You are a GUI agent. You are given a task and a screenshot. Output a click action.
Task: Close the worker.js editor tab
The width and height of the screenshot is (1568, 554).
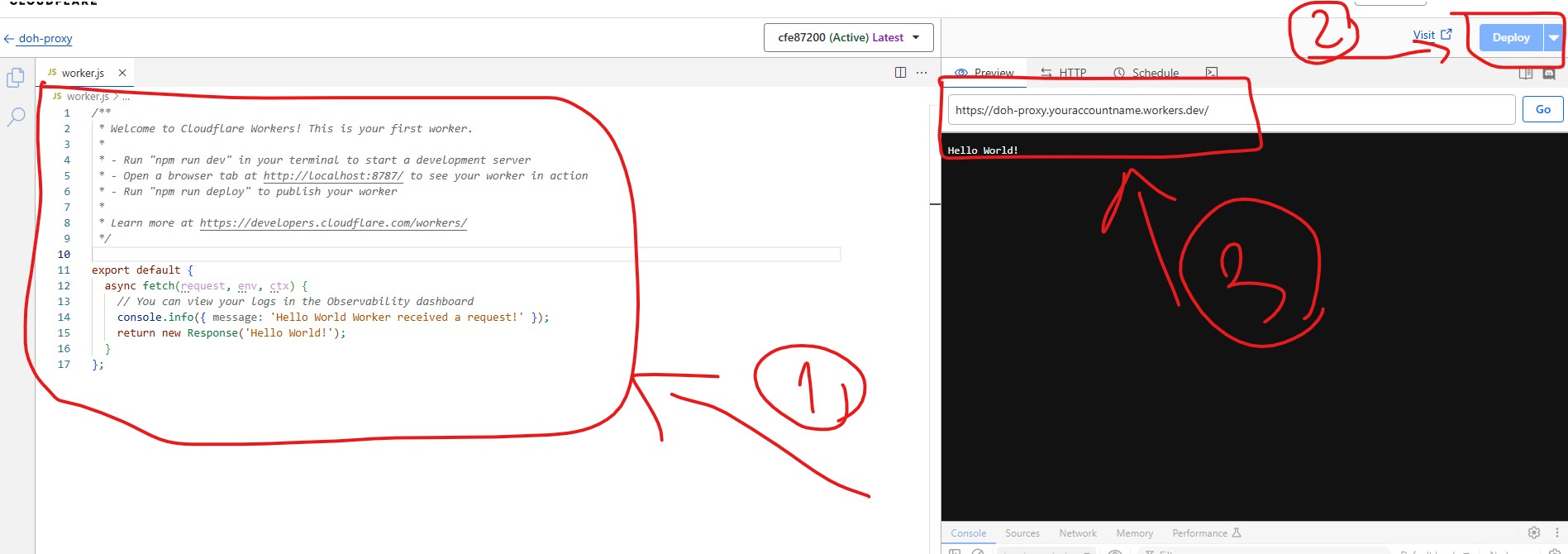[122, 73]
